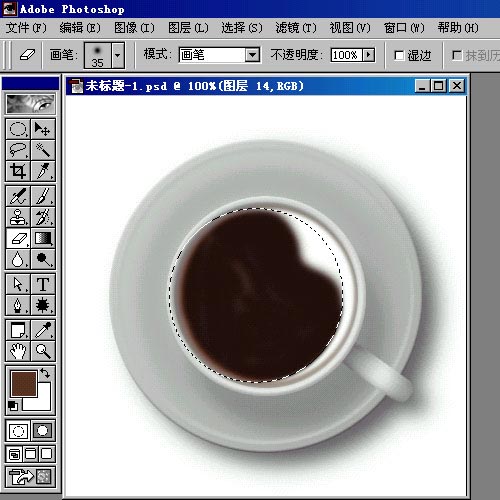Switch to Standard editing mode
The width and height of the screenshot is (500, 500).
pyautogui.click(x=18, y=431)
